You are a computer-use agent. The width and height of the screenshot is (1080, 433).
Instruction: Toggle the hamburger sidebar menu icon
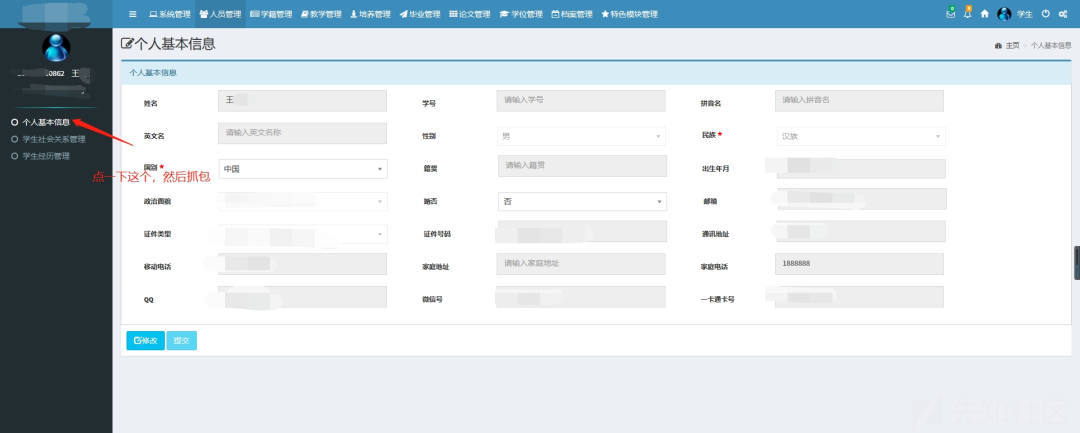pos(132,14)
